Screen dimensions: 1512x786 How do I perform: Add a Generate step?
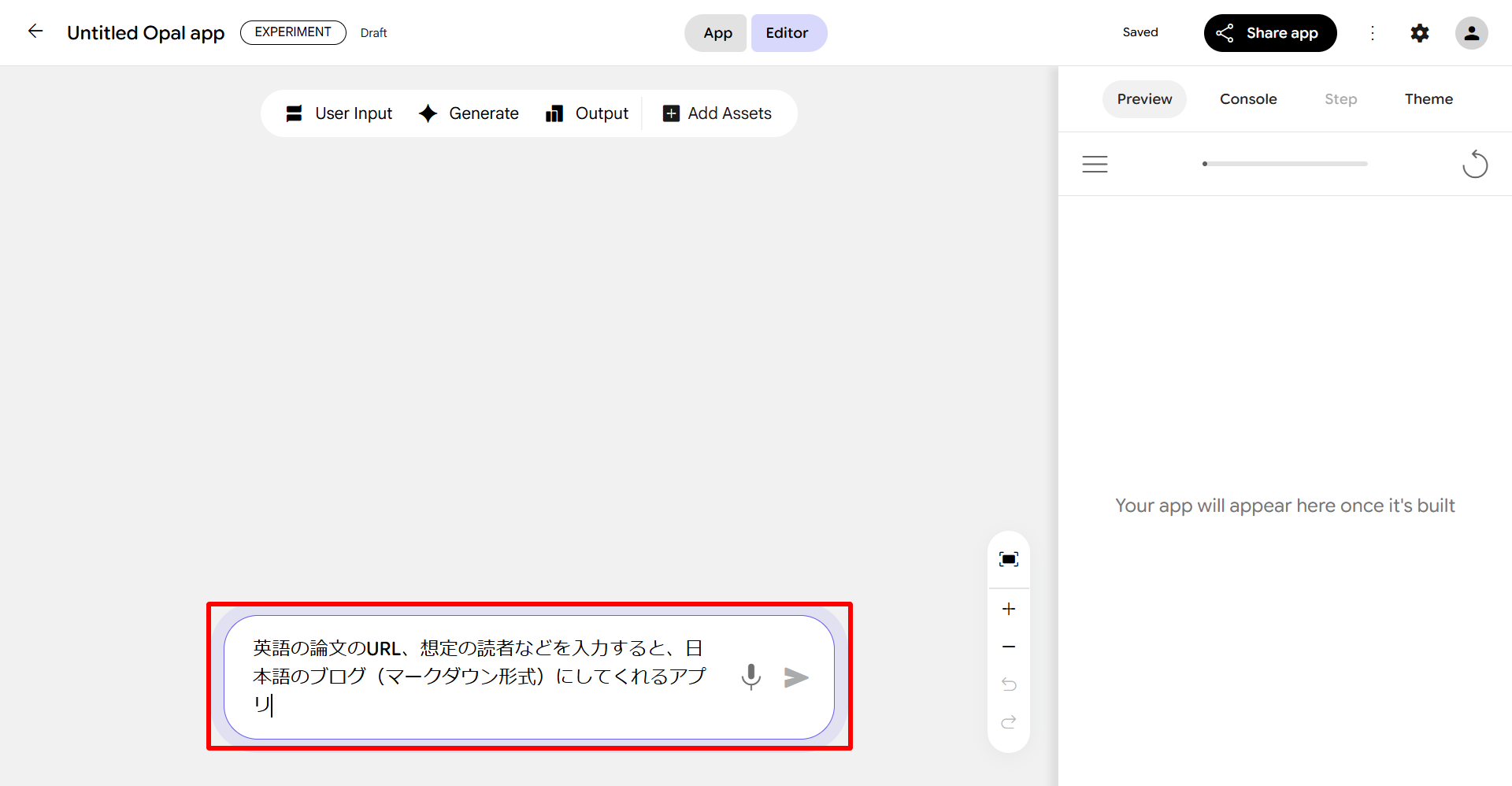click(x=469, y=113)
